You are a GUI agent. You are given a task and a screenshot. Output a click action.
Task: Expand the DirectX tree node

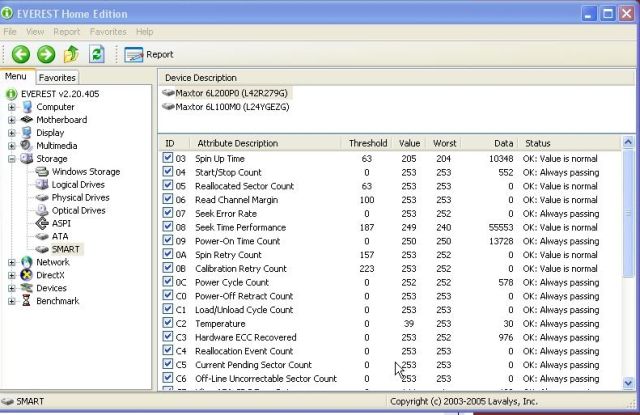click(12, 275)
